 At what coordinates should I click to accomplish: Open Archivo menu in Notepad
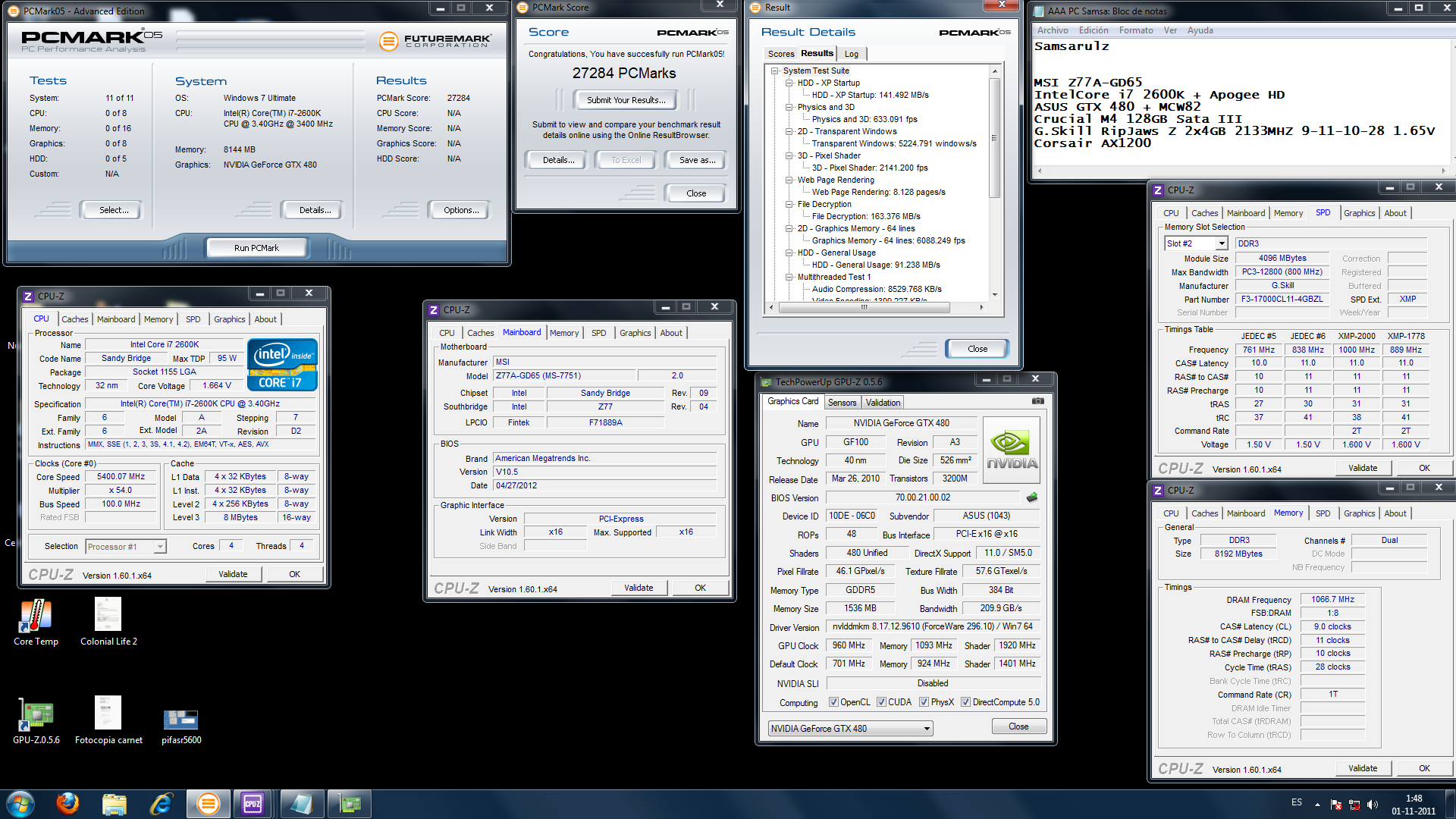(1053, 30)
